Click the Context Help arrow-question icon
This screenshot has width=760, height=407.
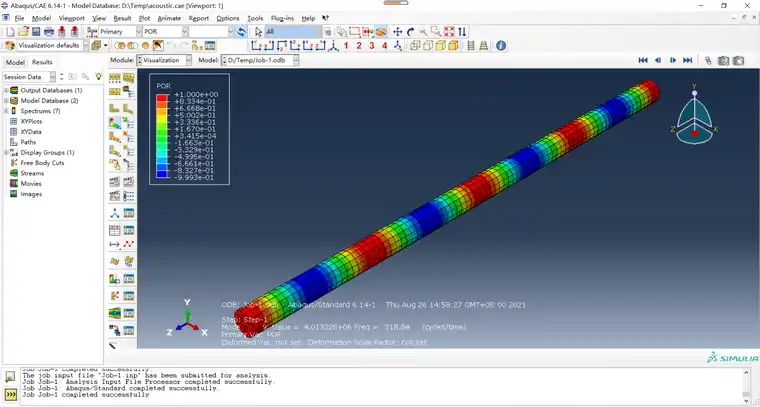click(326, 18)
